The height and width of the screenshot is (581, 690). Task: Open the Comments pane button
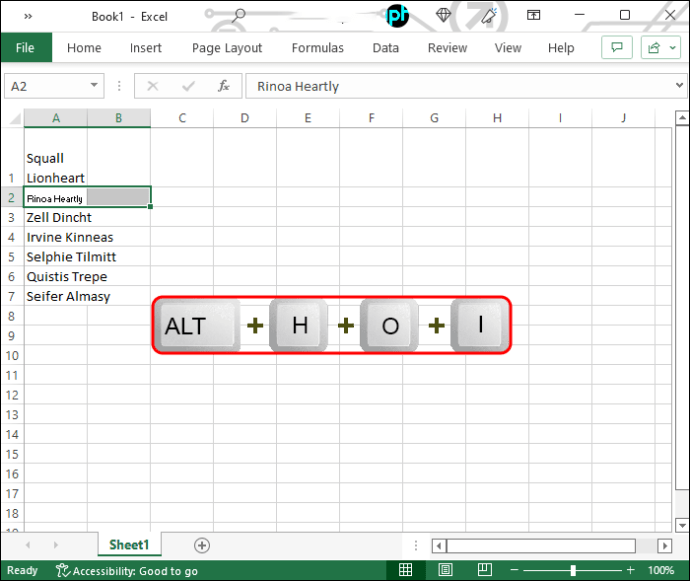coord(617,47)
